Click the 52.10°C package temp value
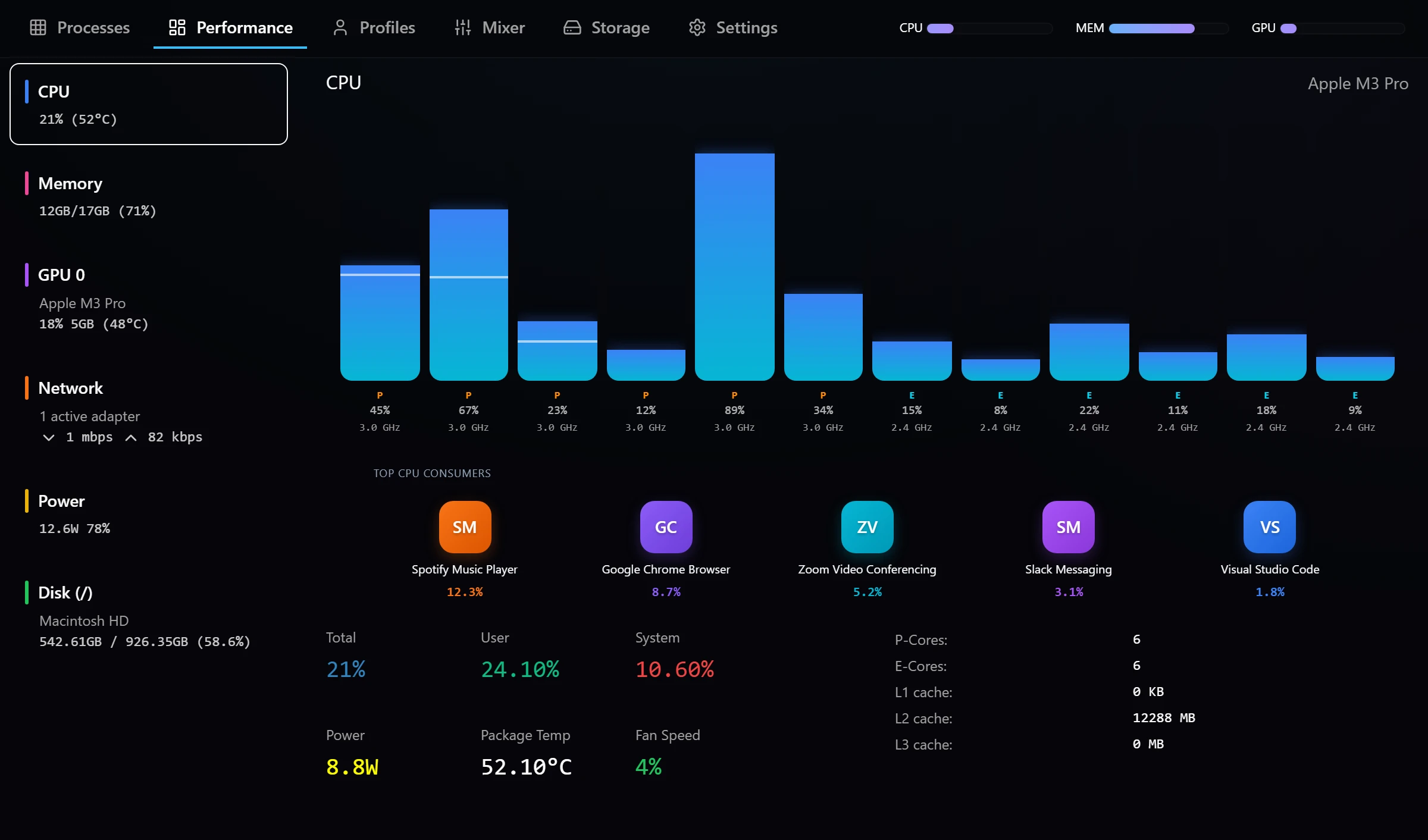Viewport: 1428px width, 840px height. [x=527, y=767]
